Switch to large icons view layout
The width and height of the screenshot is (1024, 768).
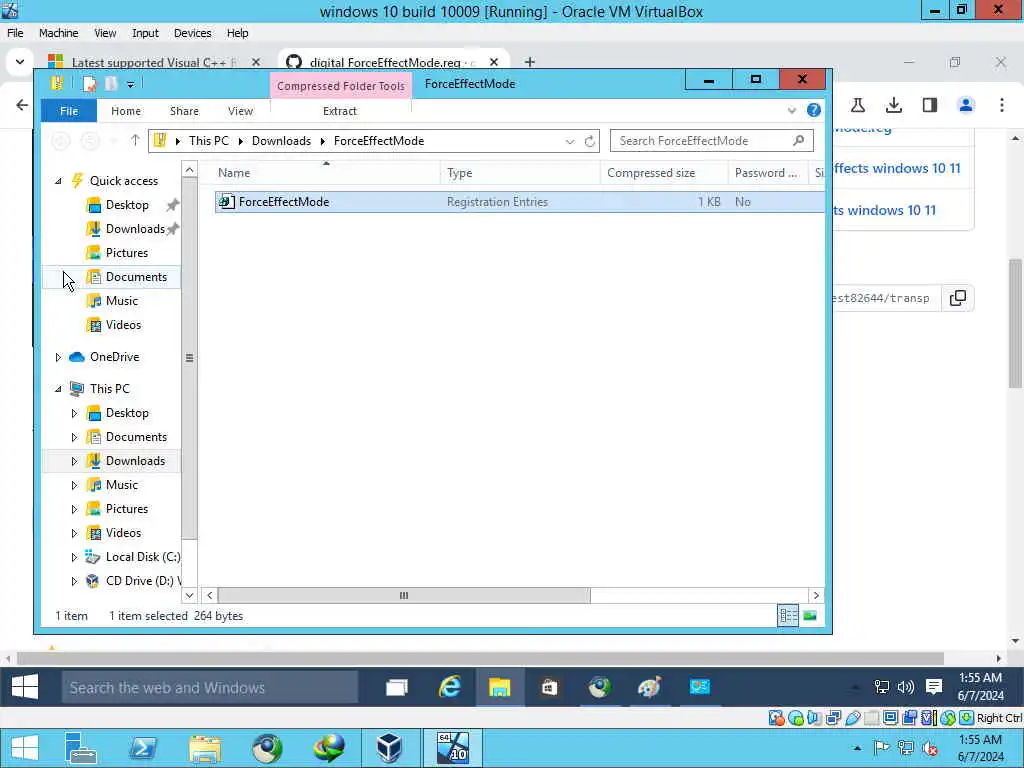click(810, 615)
